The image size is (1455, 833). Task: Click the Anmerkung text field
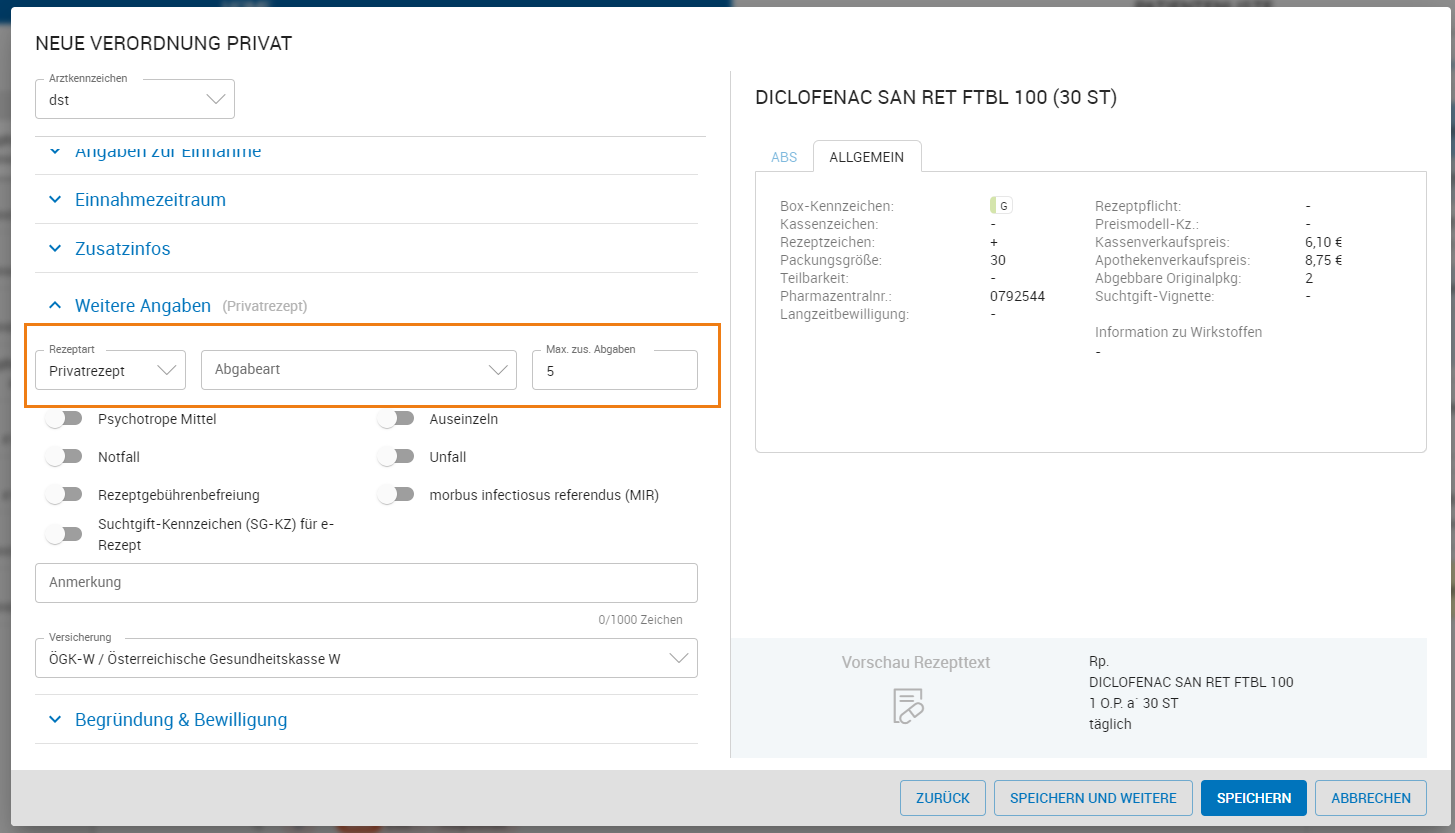[x=366, y=582]
